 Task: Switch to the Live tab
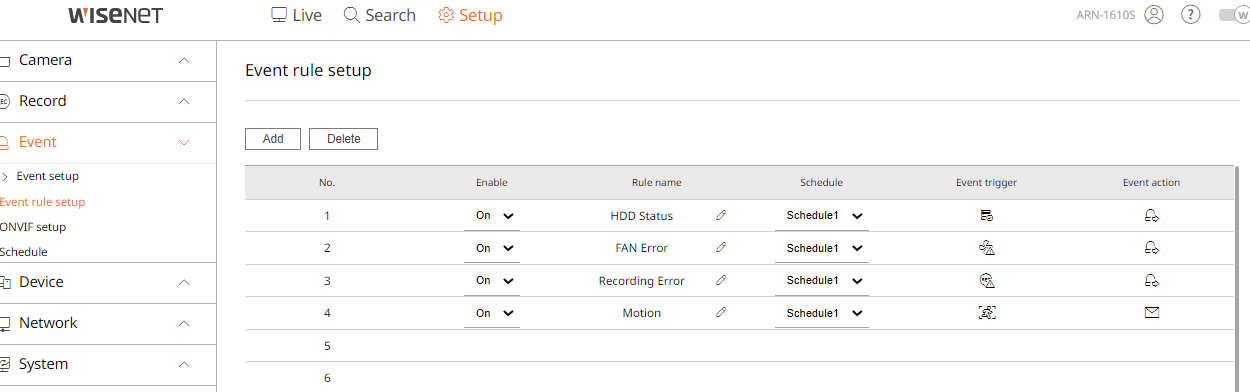click(x=296, y=15)
